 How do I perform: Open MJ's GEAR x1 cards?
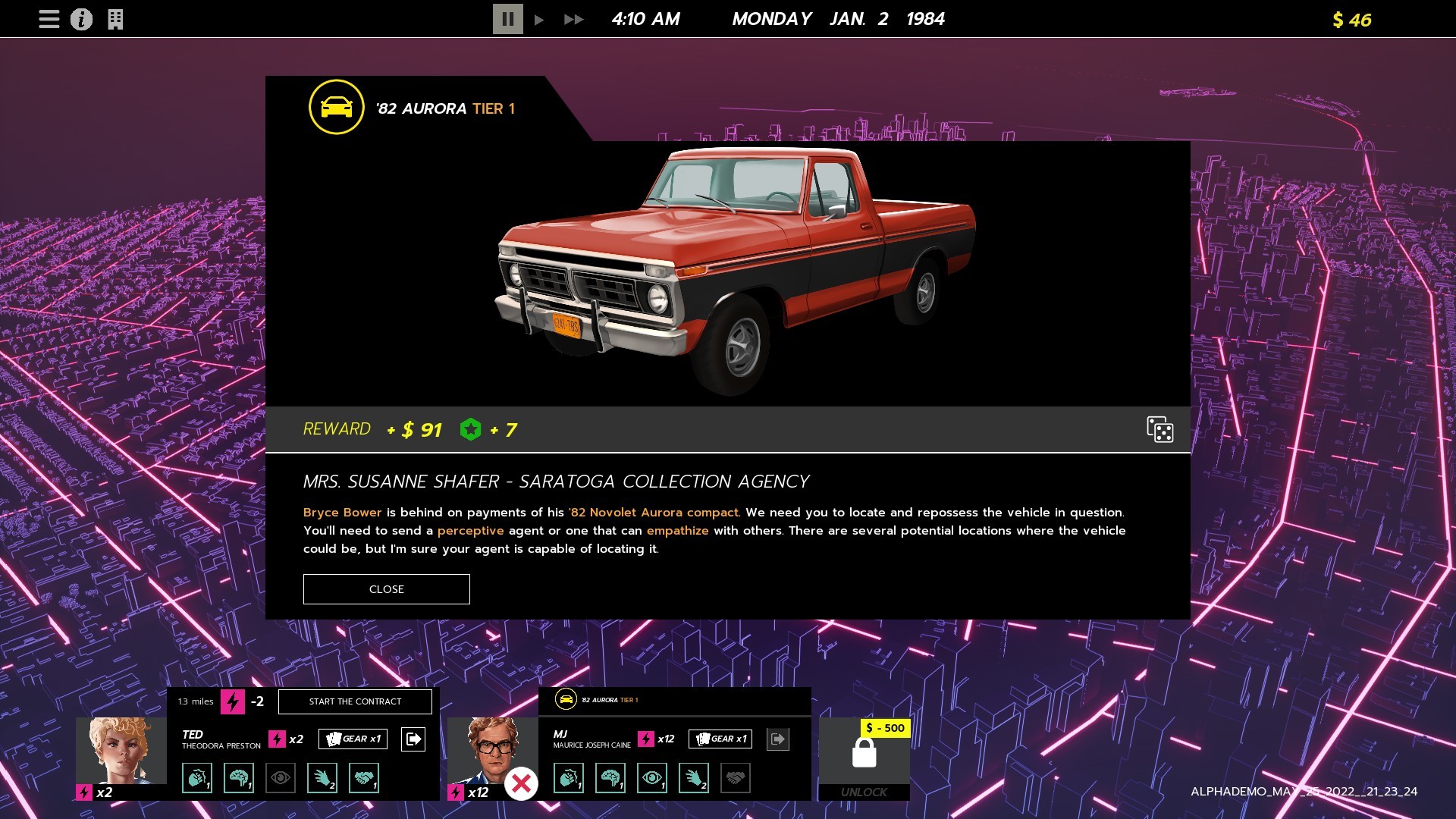(720, 739)
